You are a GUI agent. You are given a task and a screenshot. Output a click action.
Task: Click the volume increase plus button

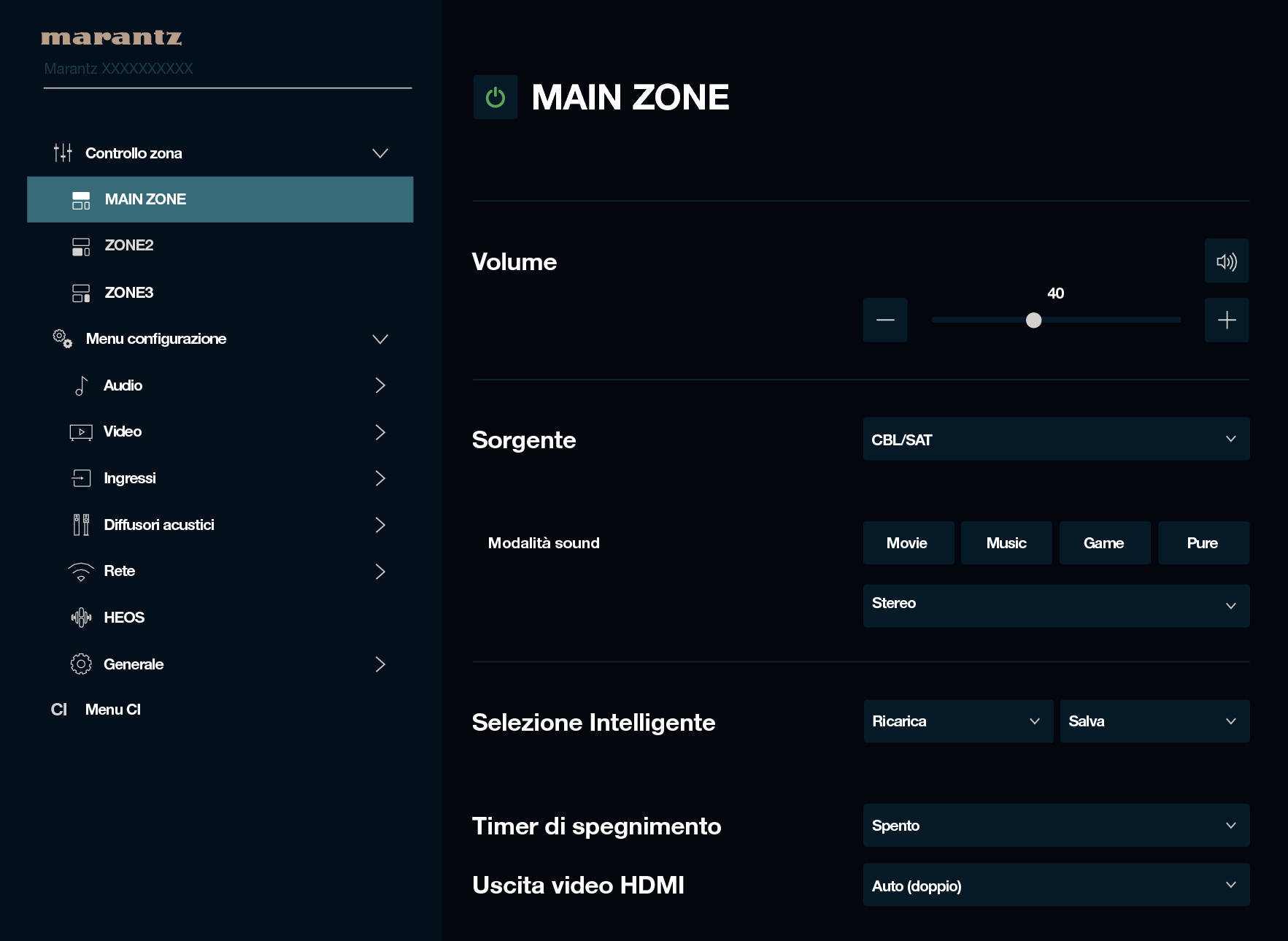pyautogui.click(x=1226, y=320)
